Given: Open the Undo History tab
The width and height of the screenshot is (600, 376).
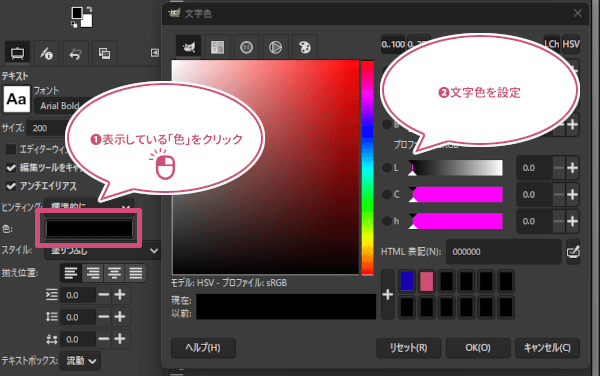Looking at the screenshot, I should pyautogui.click(x=75, y=53).
